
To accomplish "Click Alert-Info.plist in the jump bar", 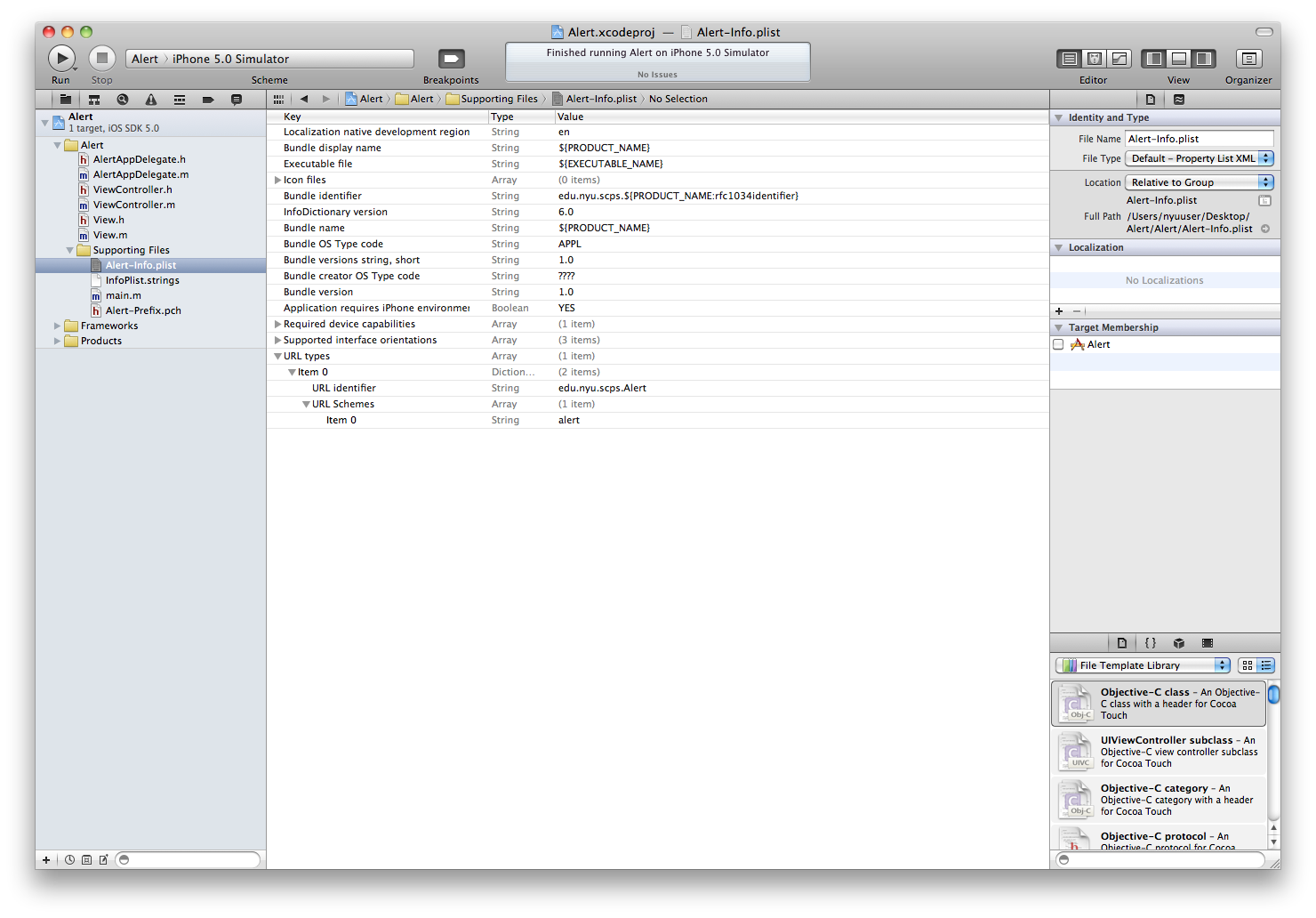I will click(595, 100).
